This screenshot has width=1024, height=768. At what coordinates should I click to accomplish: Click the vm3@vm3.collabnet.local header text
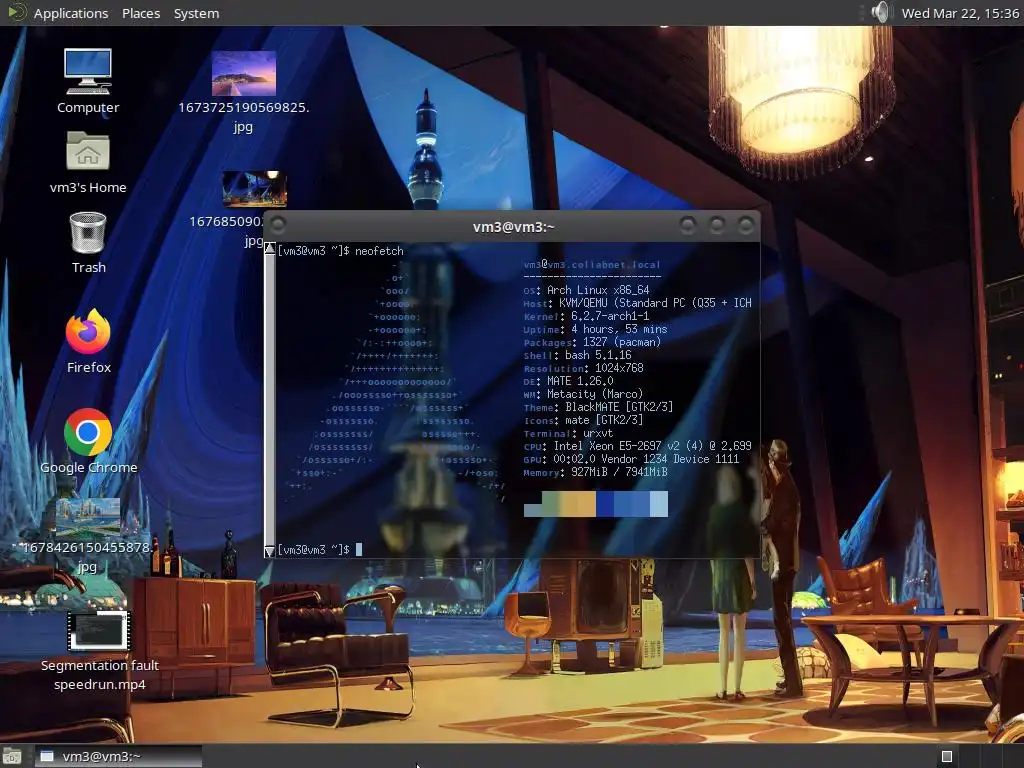pyautogui.click(x=592, y=264)
